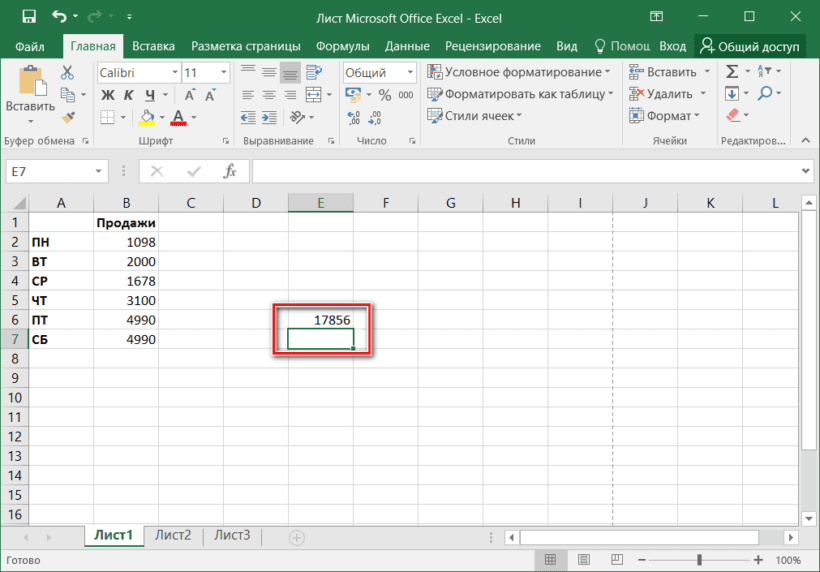Toggle italic (К) formatting
Viewport: 820px width, 572px height.
[x=128, y=95]
